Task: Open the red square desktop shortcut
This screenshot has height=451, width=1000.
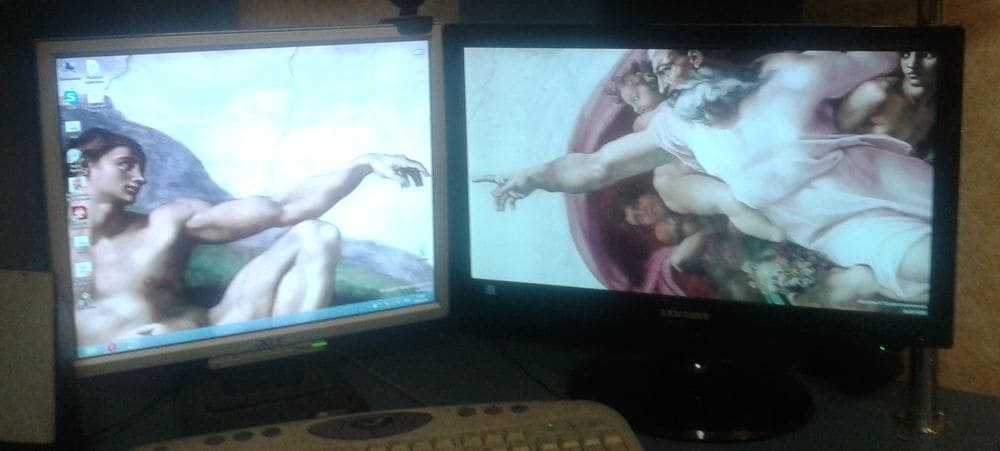Action: 78,212
